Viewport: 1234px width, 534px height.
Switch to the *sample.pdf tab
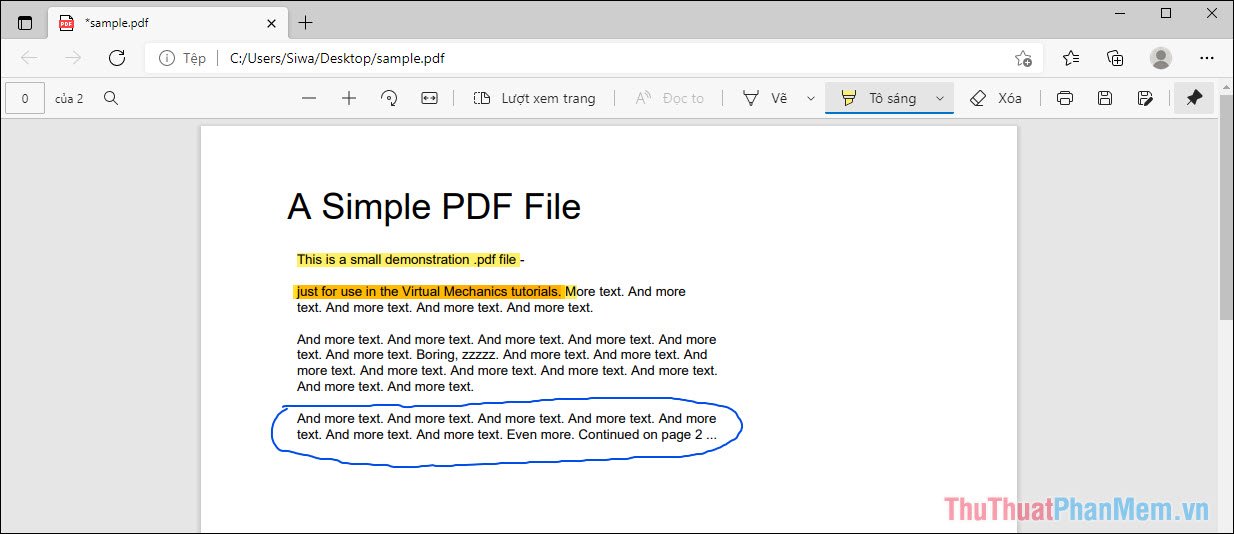coord(167,23)
